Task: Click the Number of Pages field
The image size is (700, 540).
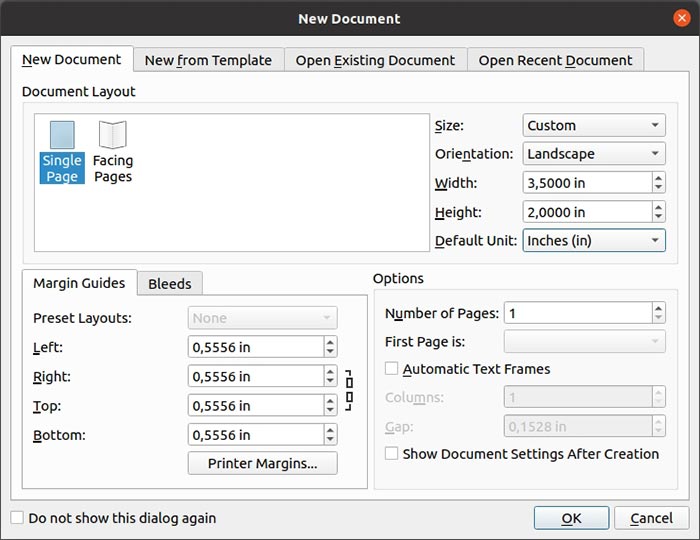Action: 578,313
